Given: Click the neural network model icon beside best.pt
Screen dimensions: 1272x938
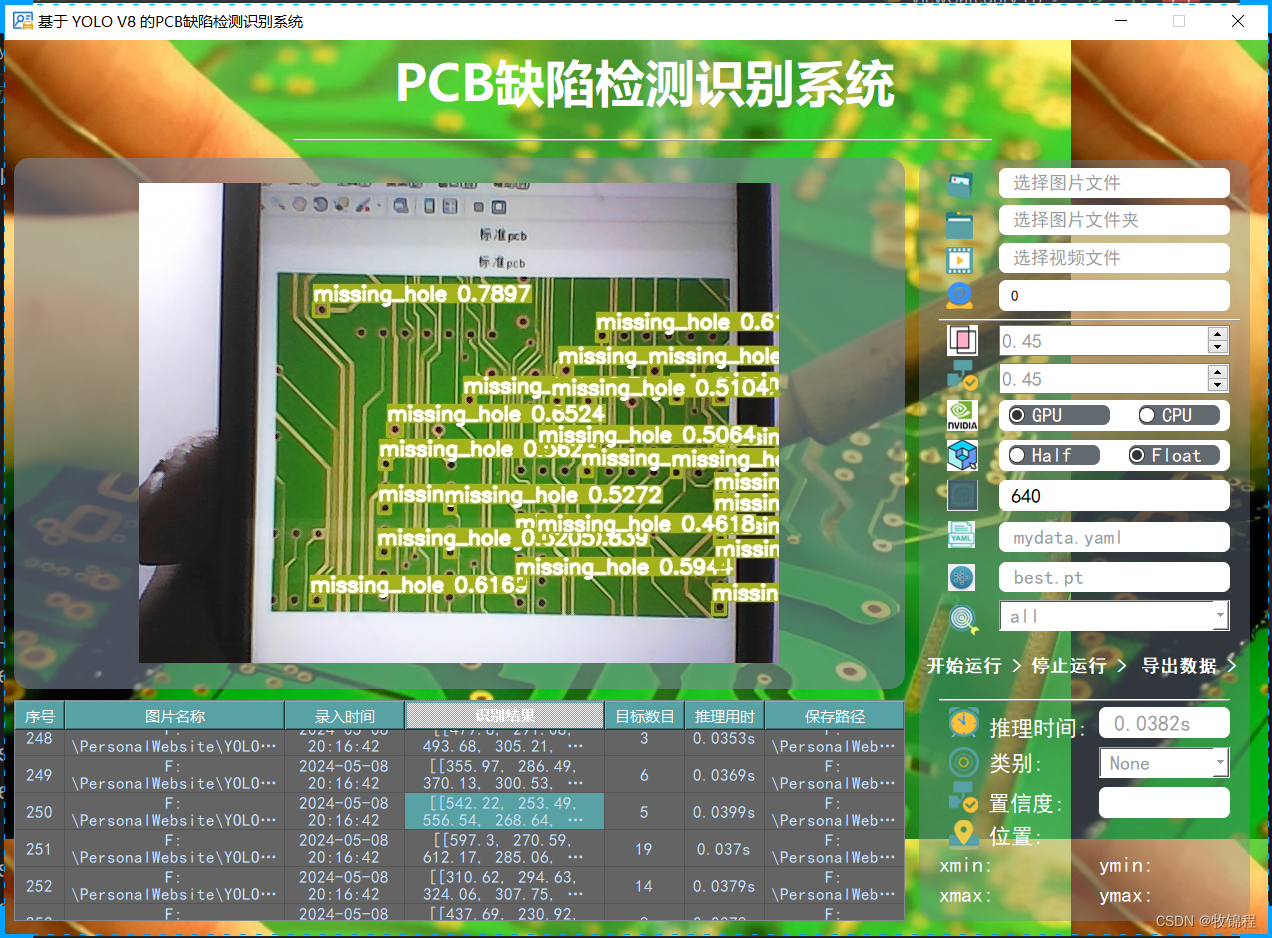Looking at the screenshot, I should coord(962,577).
